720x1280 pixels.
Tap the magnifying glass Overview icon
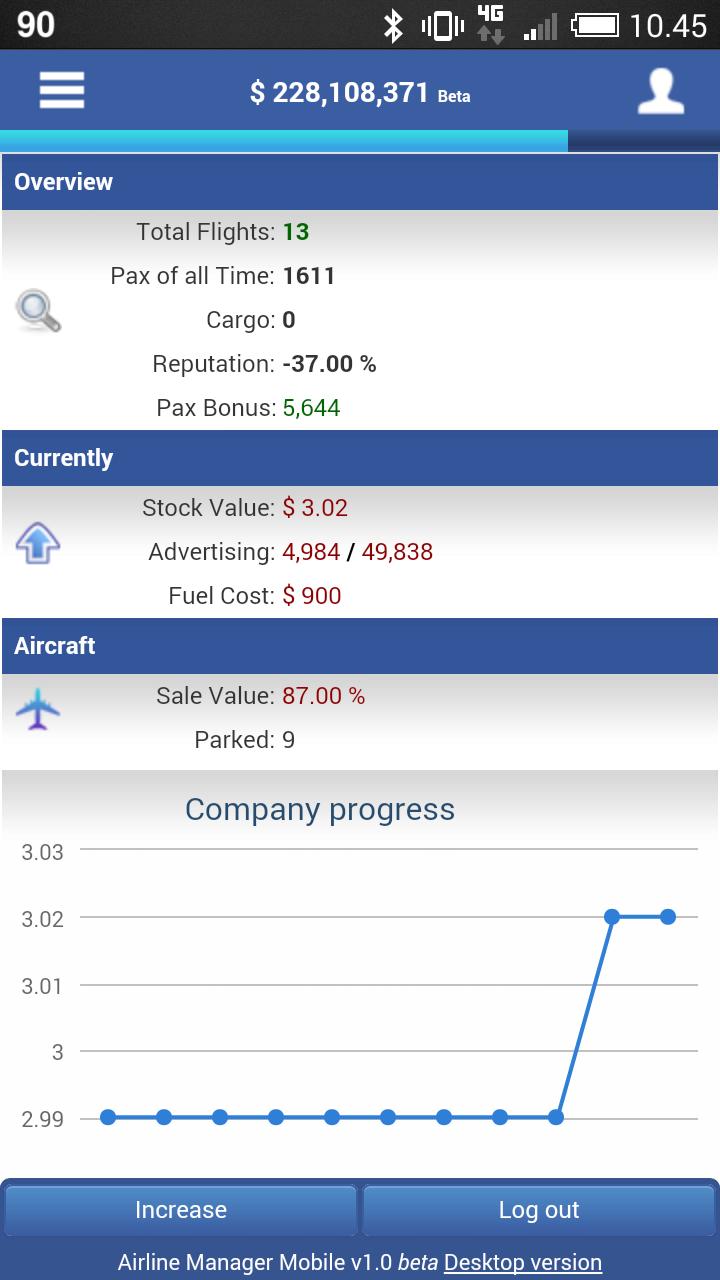coord(38,311)
